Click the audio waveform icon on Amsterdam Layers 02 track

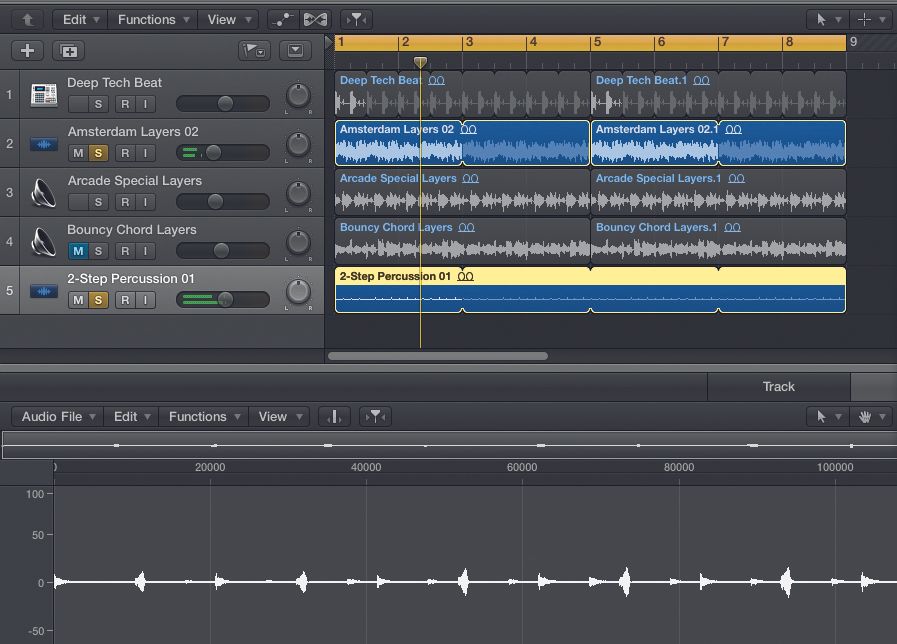click(42, 142)
